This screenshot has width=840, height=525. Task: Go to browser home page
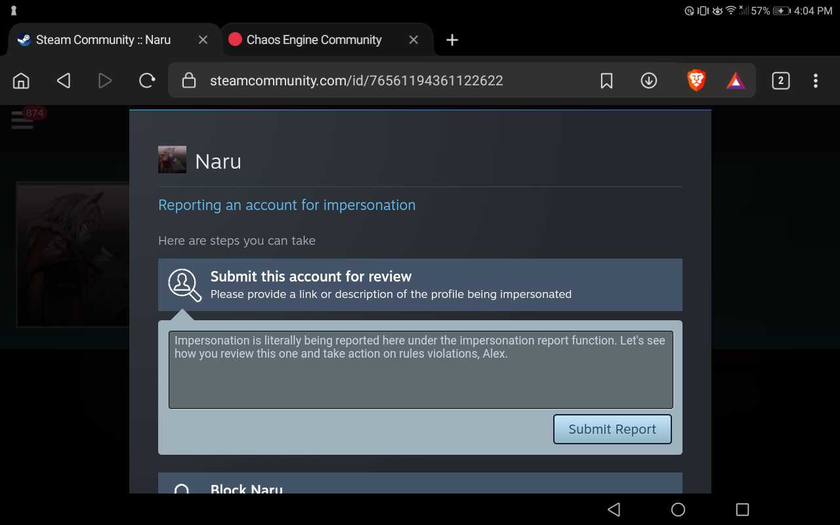tap(21, 81)
